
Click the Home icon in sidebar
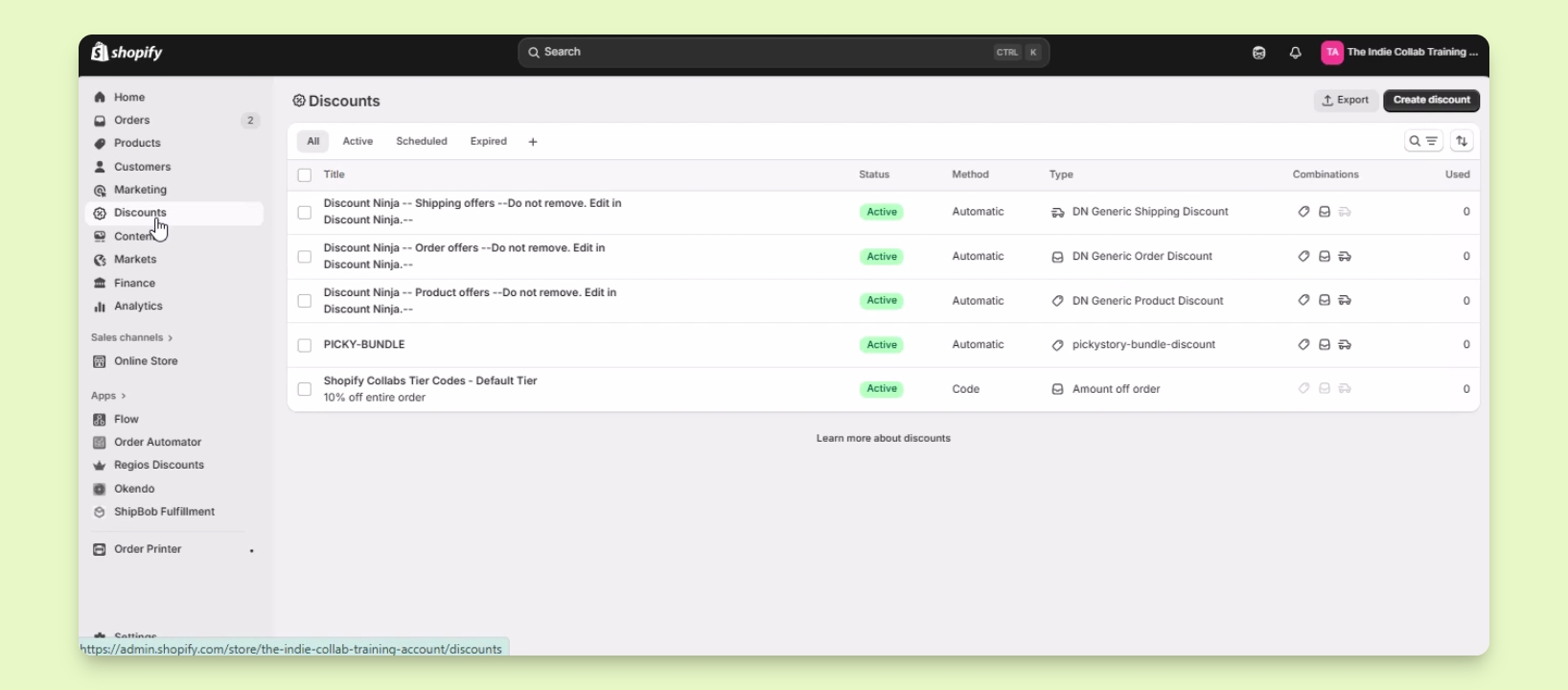coord(100,97)
